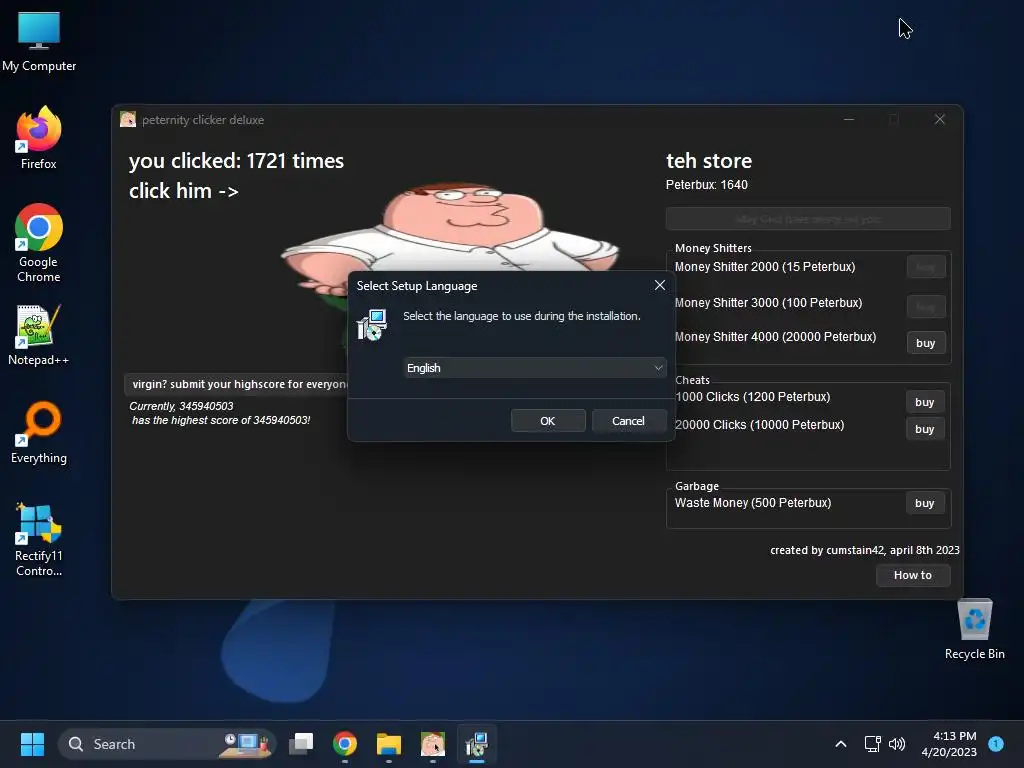Click the taskbar Search box
The image size is (1024, 768).
click(167, 744)
